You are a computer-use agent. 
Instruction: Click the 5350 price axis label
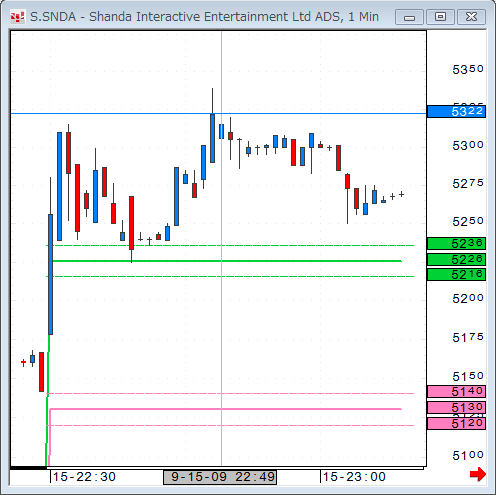tap(468, 69)
